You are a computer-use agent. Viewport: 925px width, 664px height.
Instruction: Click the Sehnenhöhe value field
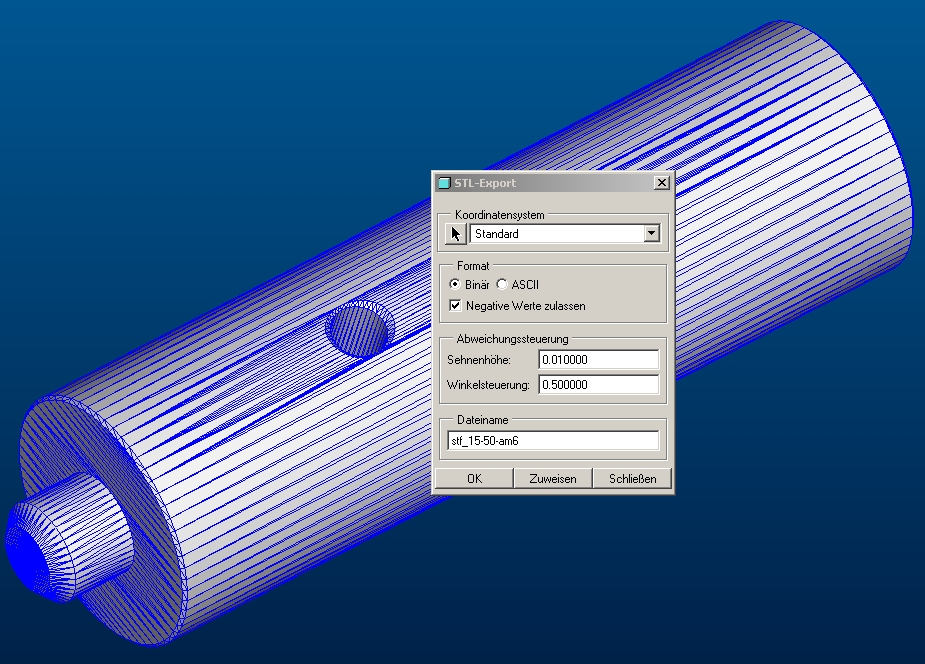[x=598, y=360]
